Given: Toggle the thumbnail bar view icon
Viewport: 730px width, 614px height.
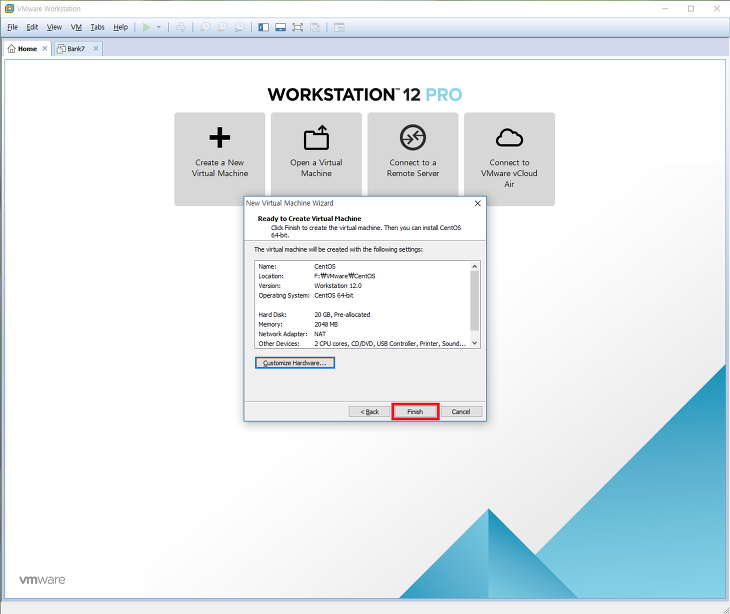Looking at the screenshot, I should pyautogui.click(x=280, y=27).
